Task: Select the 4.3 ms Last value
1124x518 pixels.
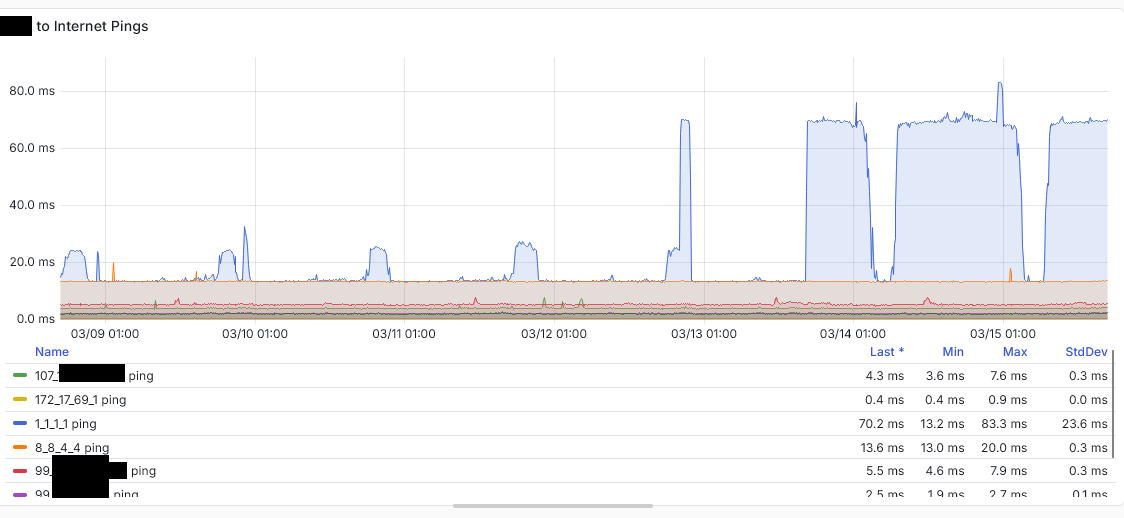Action: (x=885, y=375)
